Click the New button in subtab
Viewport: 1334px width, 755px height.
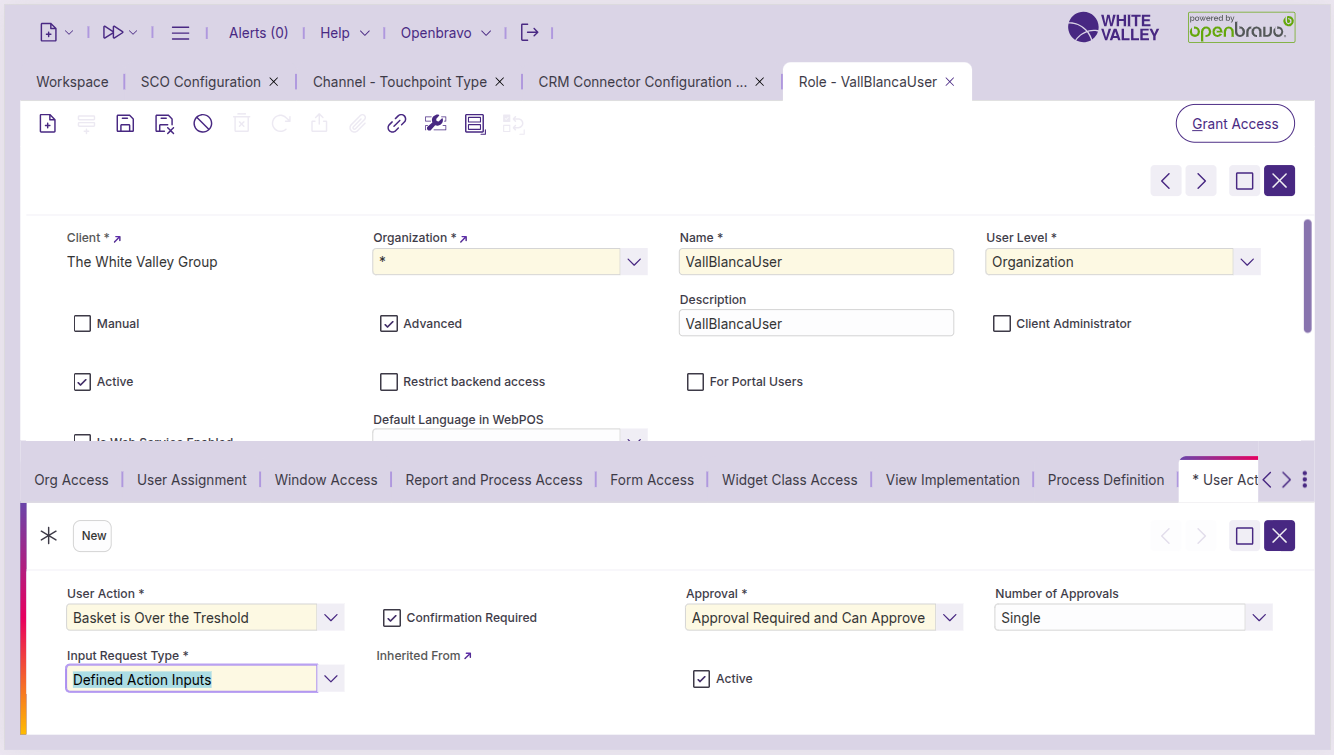93,536
